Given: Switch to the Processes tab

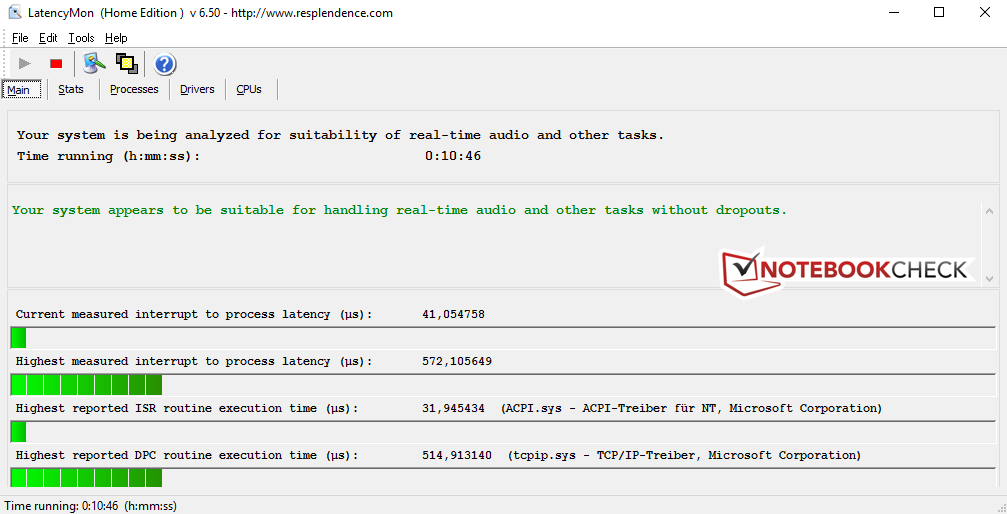Looking at the screenshot, I should (x=134, y=89).
